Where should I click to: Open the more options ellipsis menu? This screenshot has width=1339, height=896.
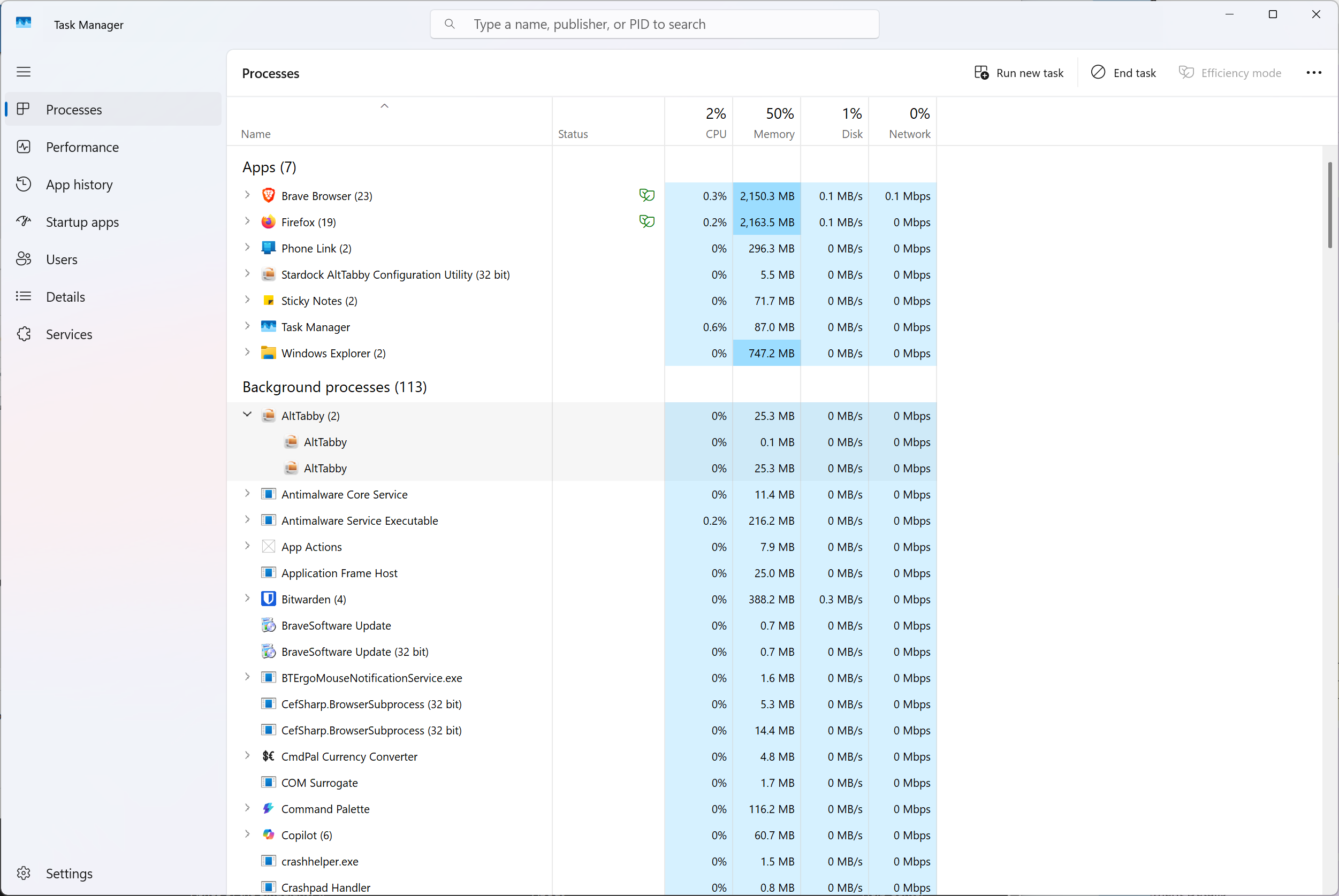pyautogui.click(x=1314, y=73)
